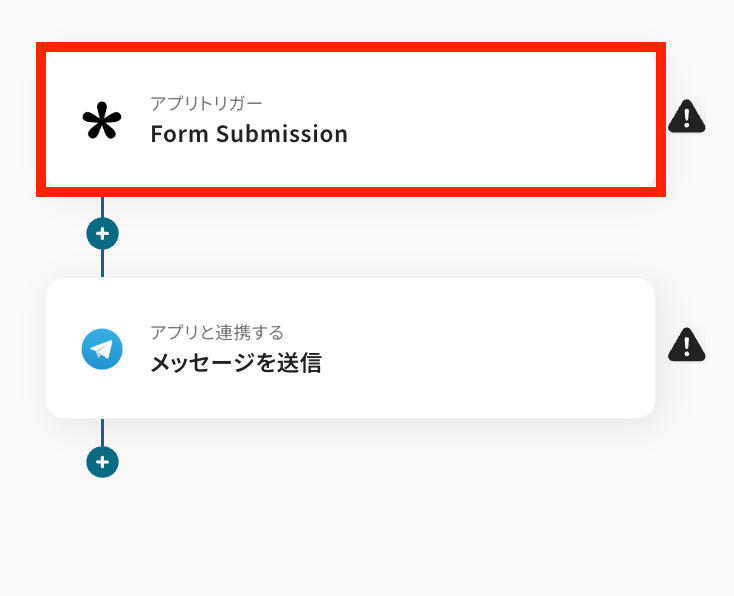The image size is (734, 596).
Task: Click the アプリと連携する label
Action: click(x=217, y=331)
